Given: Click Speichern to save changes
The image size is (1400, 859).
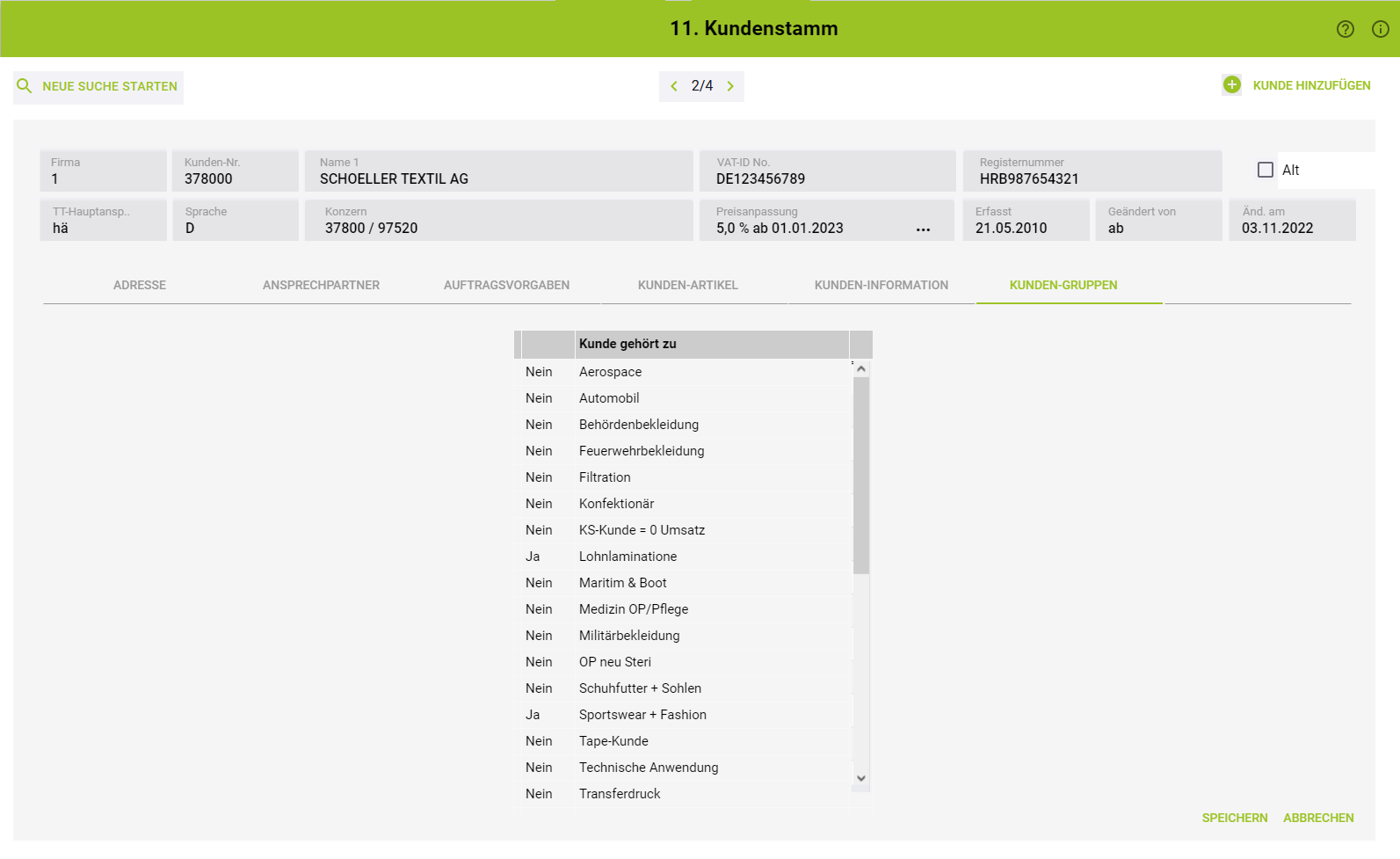Looking at the screenshot, I should pyautogui.click(x=1234, y=818).
